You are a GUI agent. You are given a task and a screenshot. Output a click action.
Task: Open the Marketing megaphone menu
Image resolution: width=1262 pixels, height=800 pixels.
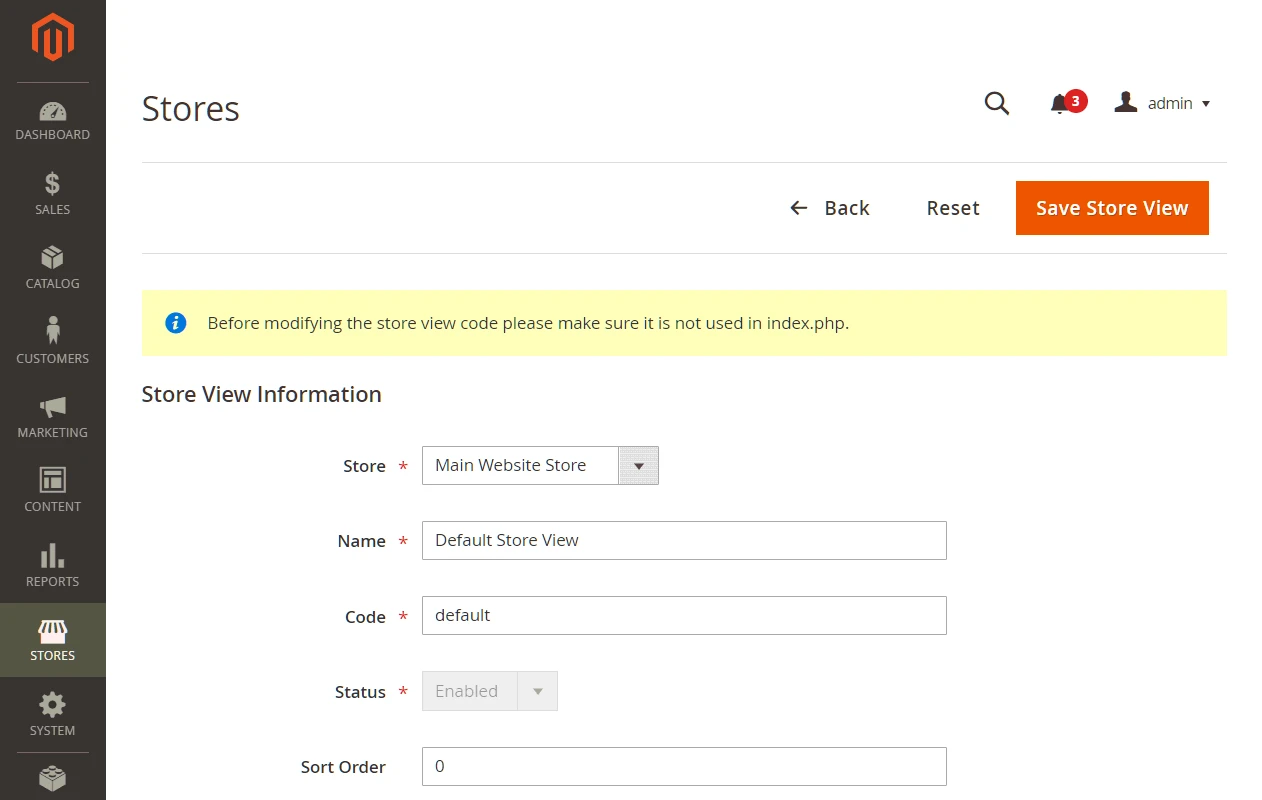click(x=52, y=417)
